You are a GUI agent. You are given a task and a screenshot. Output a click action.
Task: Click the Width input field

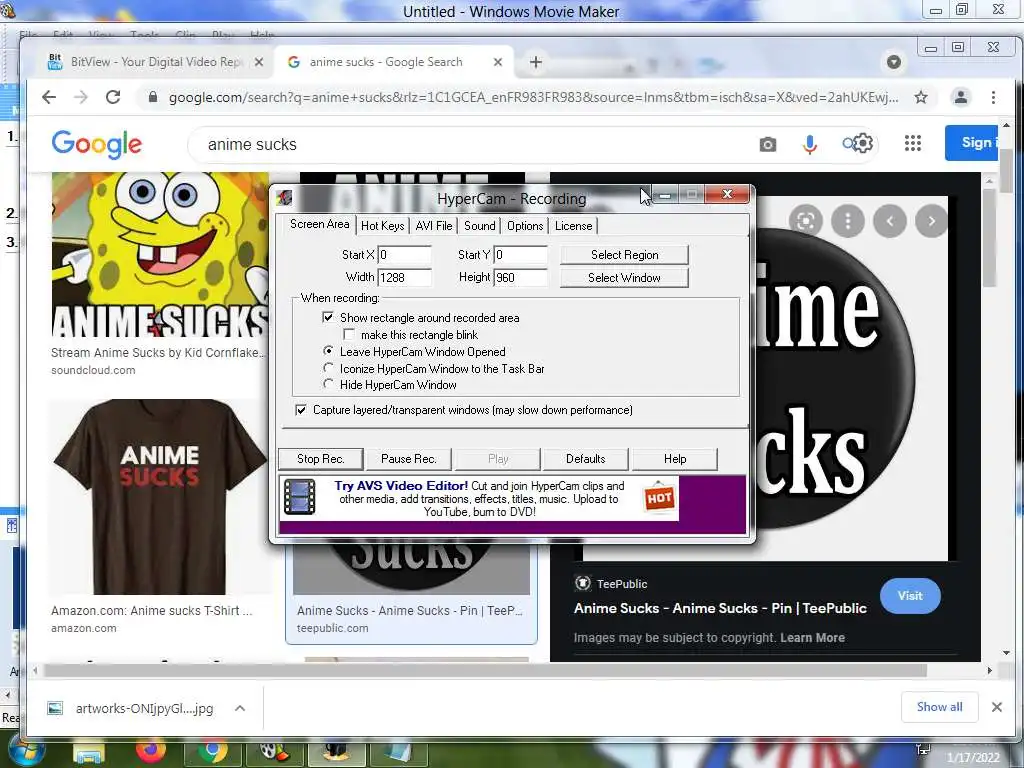pos(404,278)
